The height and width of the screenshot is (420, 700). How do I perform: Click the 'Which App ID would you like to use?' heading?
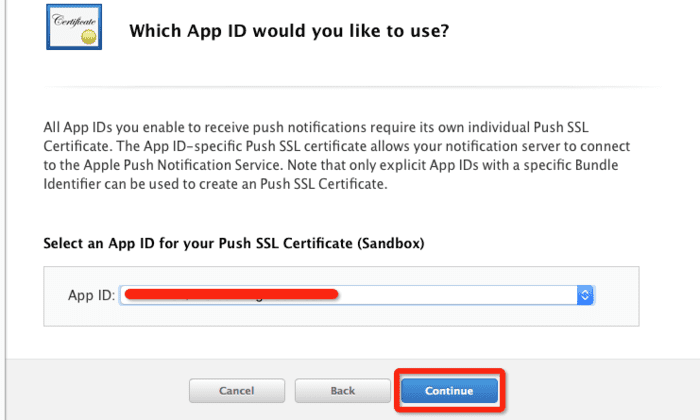[x=289, y=31]
